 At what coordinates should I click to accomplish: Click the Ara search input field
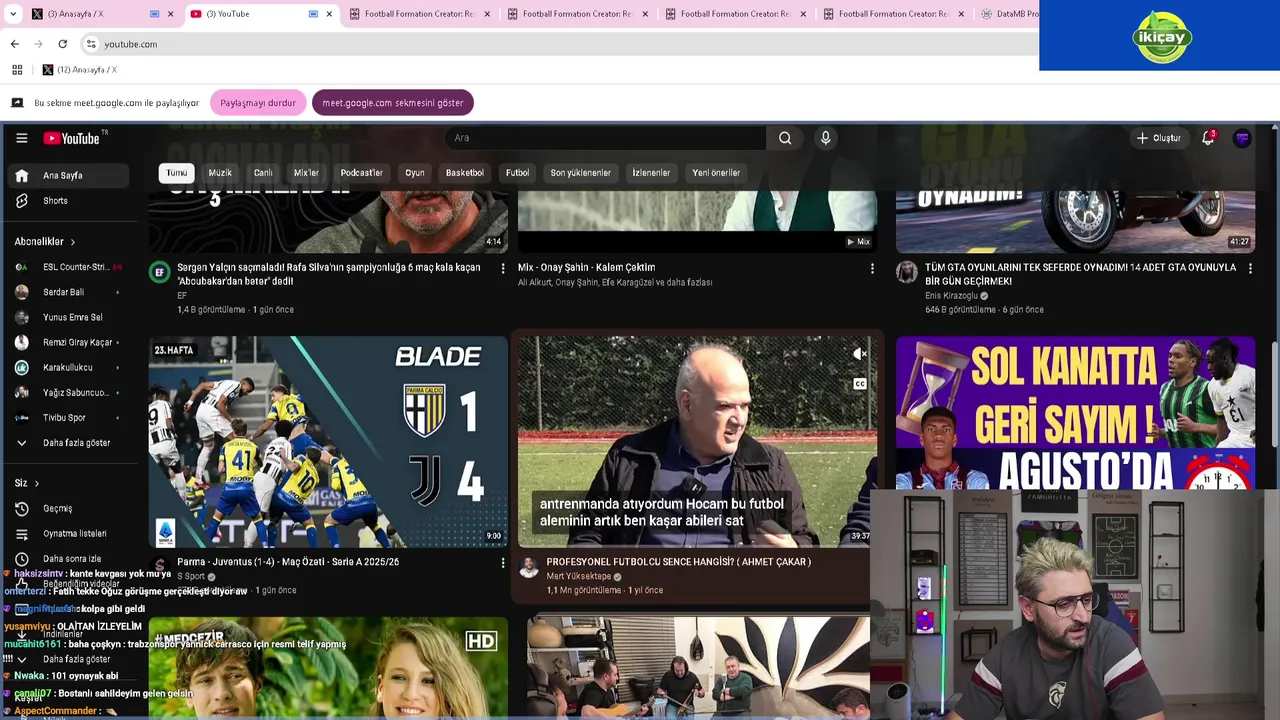(x=605, y=138)
